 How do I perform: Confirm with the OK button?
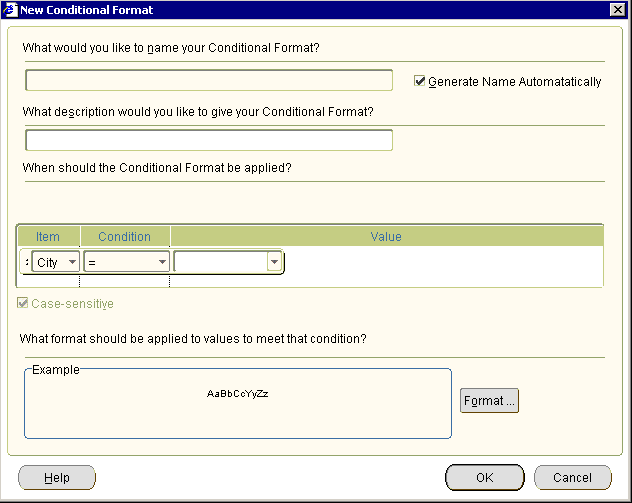(484, 478)
